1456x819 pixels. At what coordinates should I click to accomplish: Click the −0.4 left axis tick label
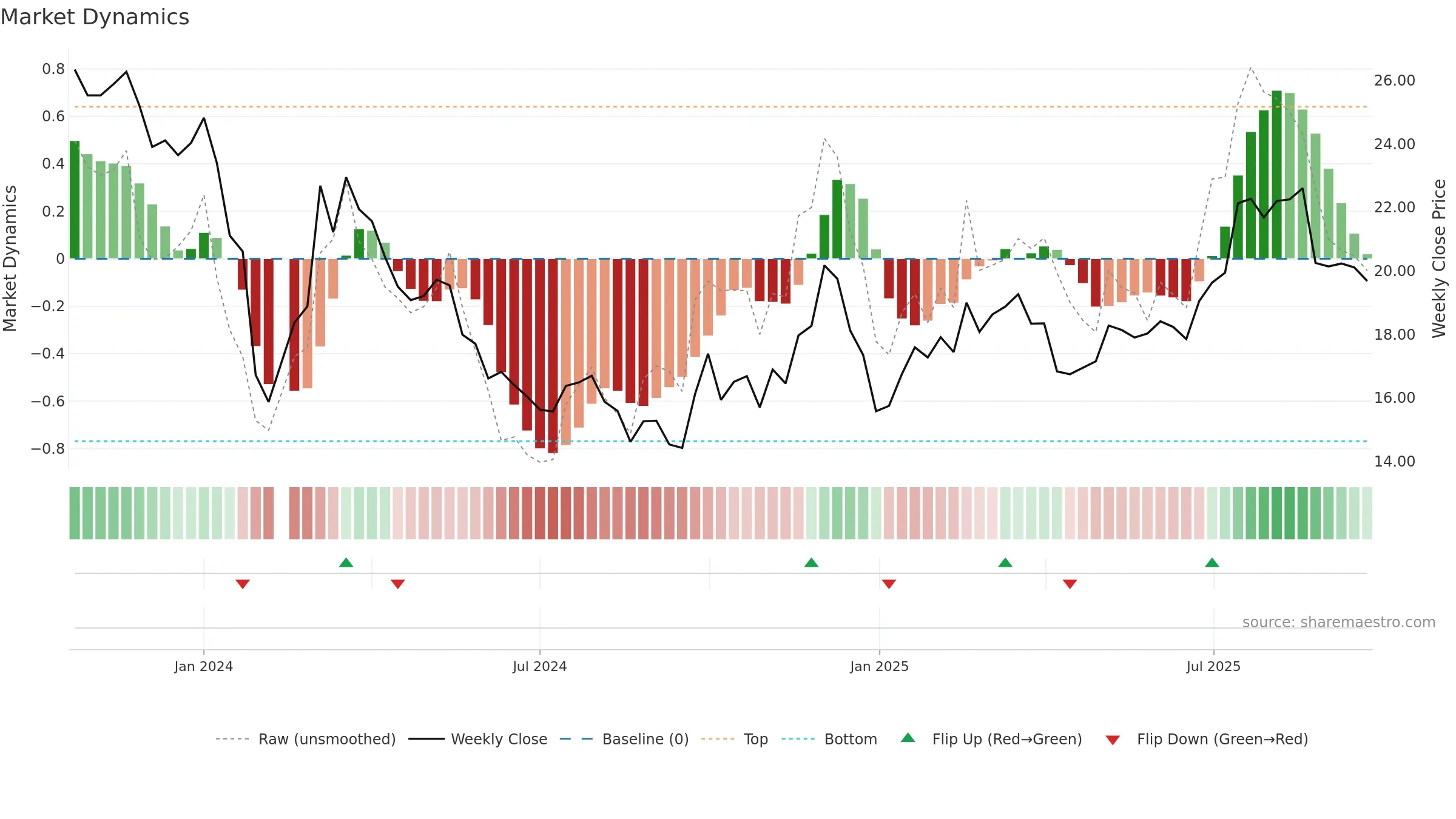48,354
